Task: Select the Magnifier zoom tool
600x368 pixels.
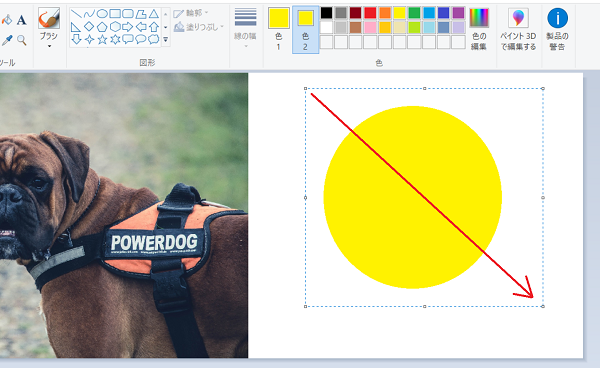Action: 22,40
